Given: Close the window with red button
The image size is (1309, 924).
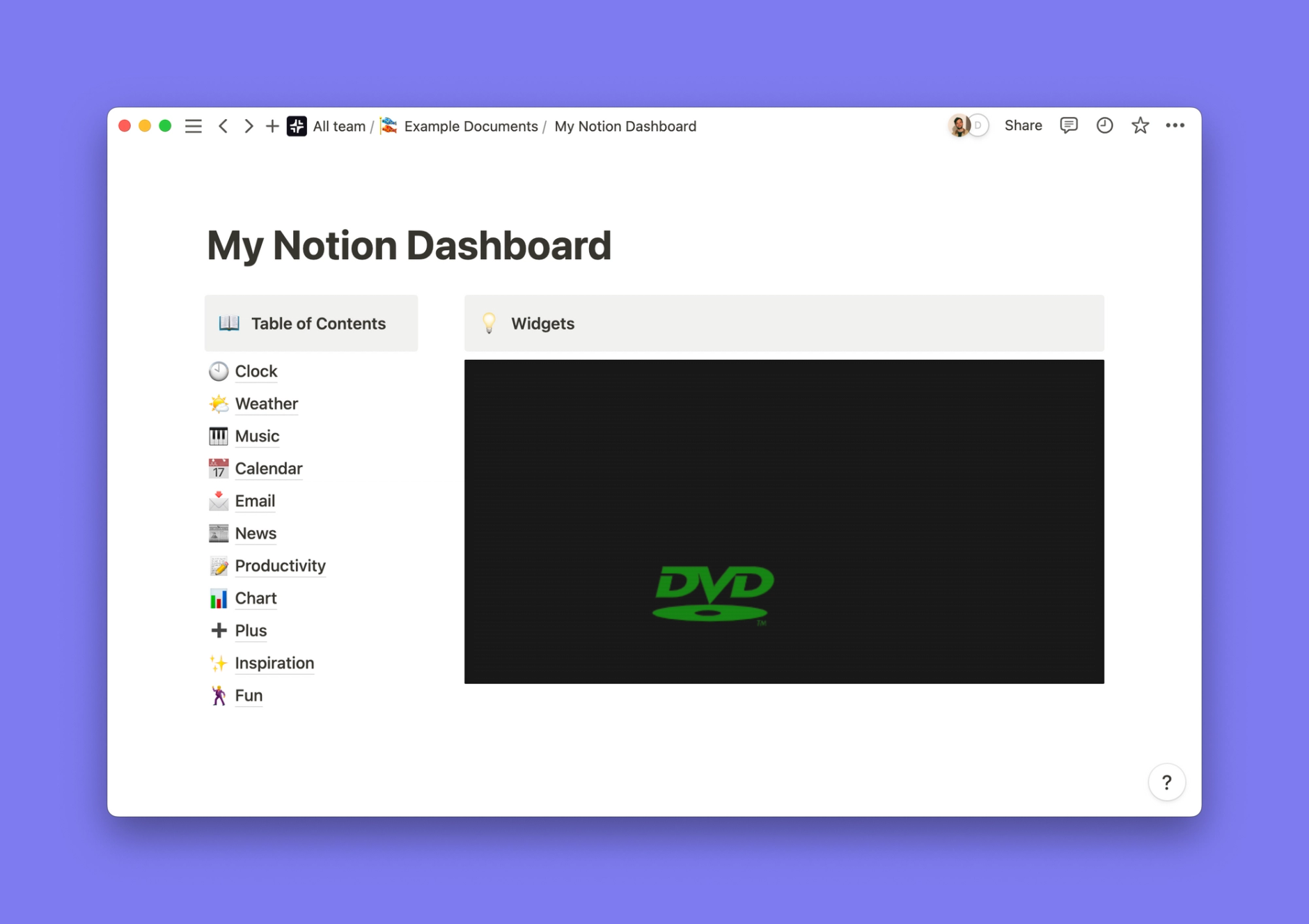Looking at the screenshot, I should point(125,126).
